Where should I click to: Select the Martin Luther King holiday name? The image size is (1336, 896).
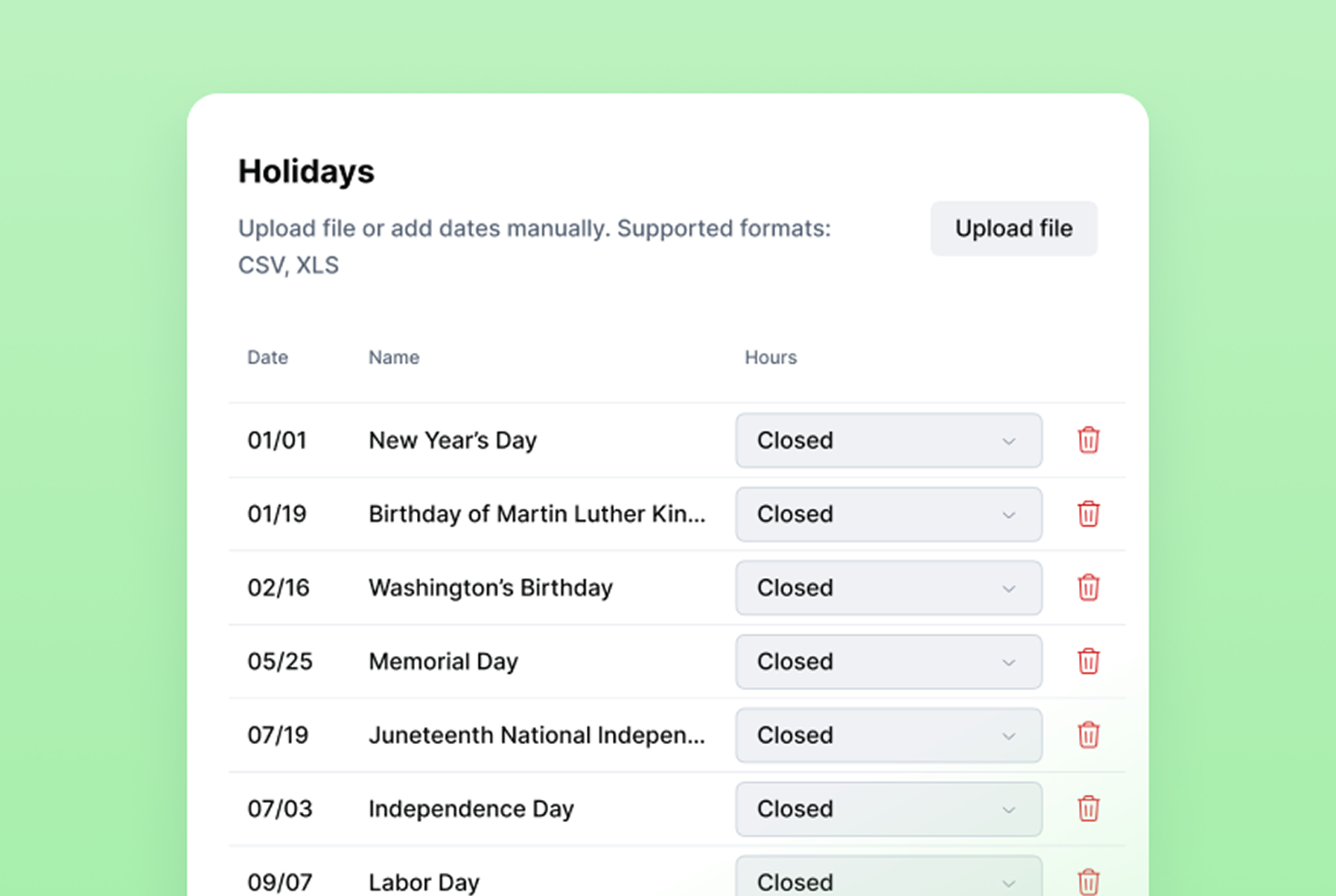536,514
